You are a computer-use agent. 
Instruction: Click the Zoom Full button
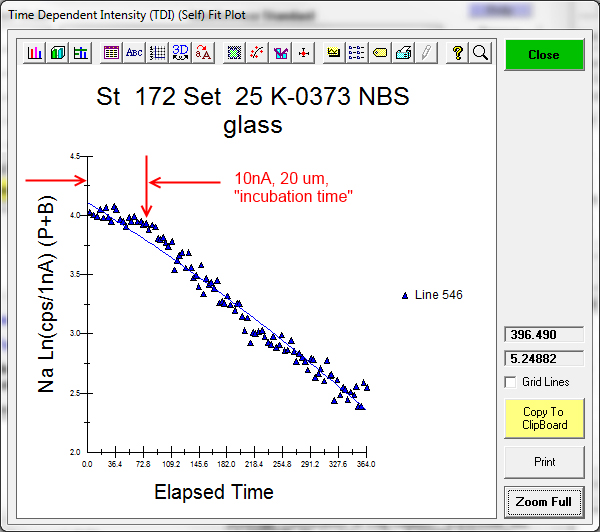coord(544,501)
